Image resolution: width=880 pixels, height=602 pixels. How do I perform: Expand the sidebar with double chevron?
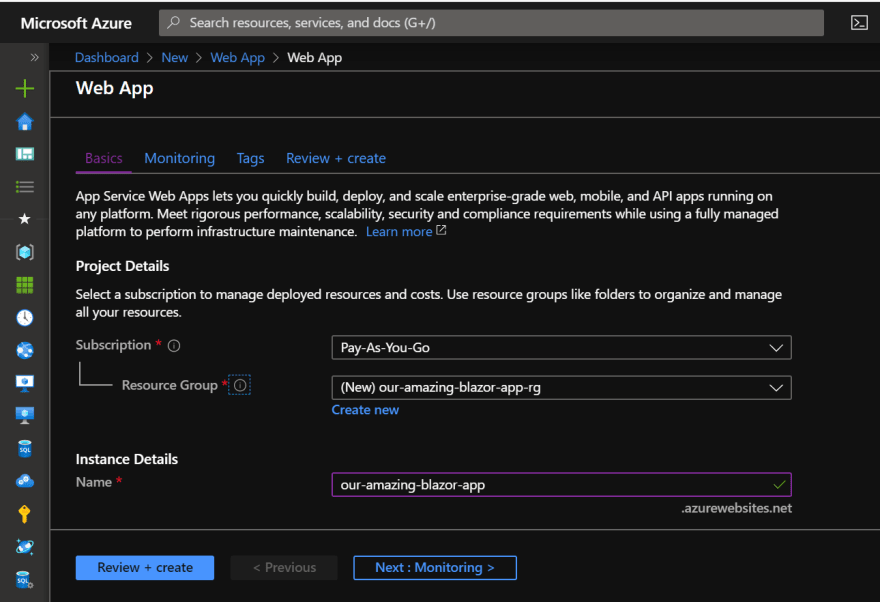[34, 57]
